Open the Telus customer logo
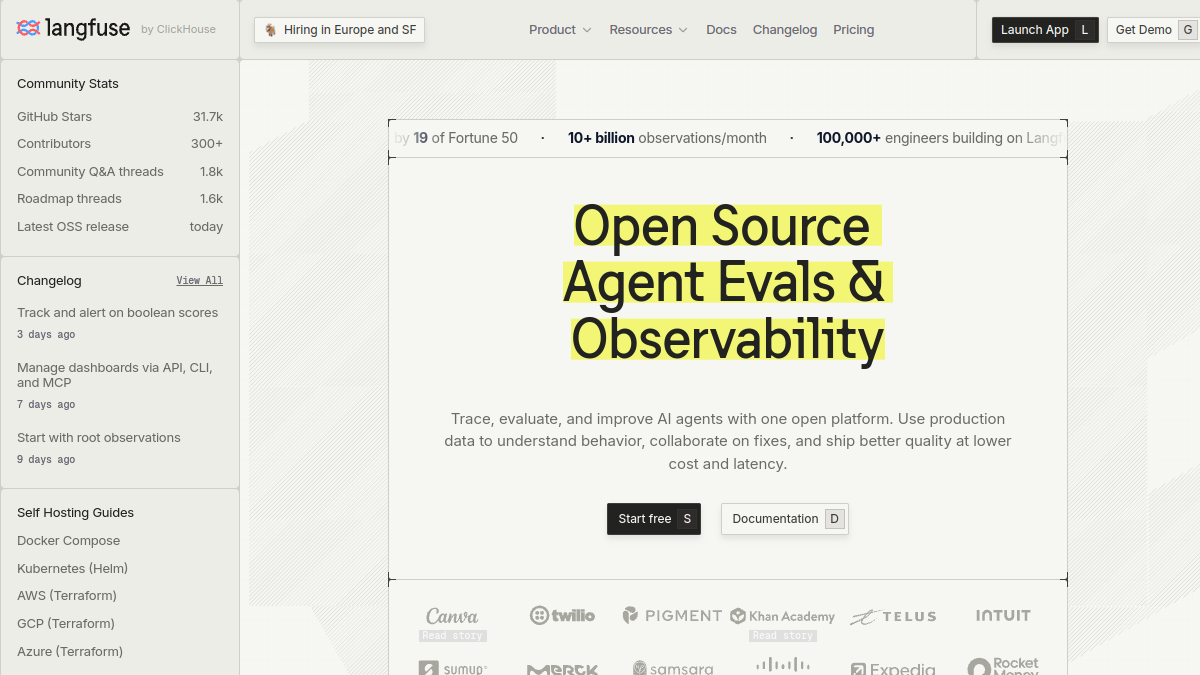 click(893, 617)
